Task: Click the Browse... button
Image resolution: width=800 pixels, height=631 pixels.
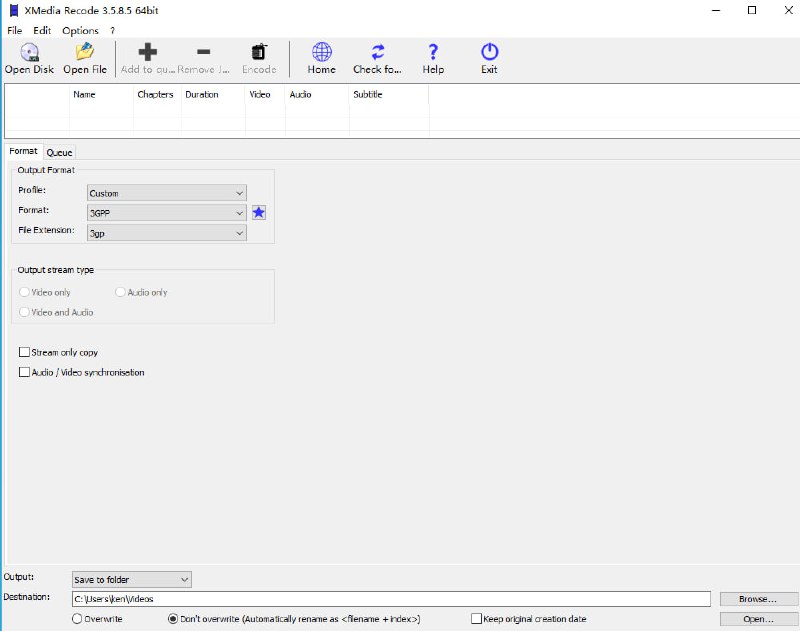Action: [758, 599]
